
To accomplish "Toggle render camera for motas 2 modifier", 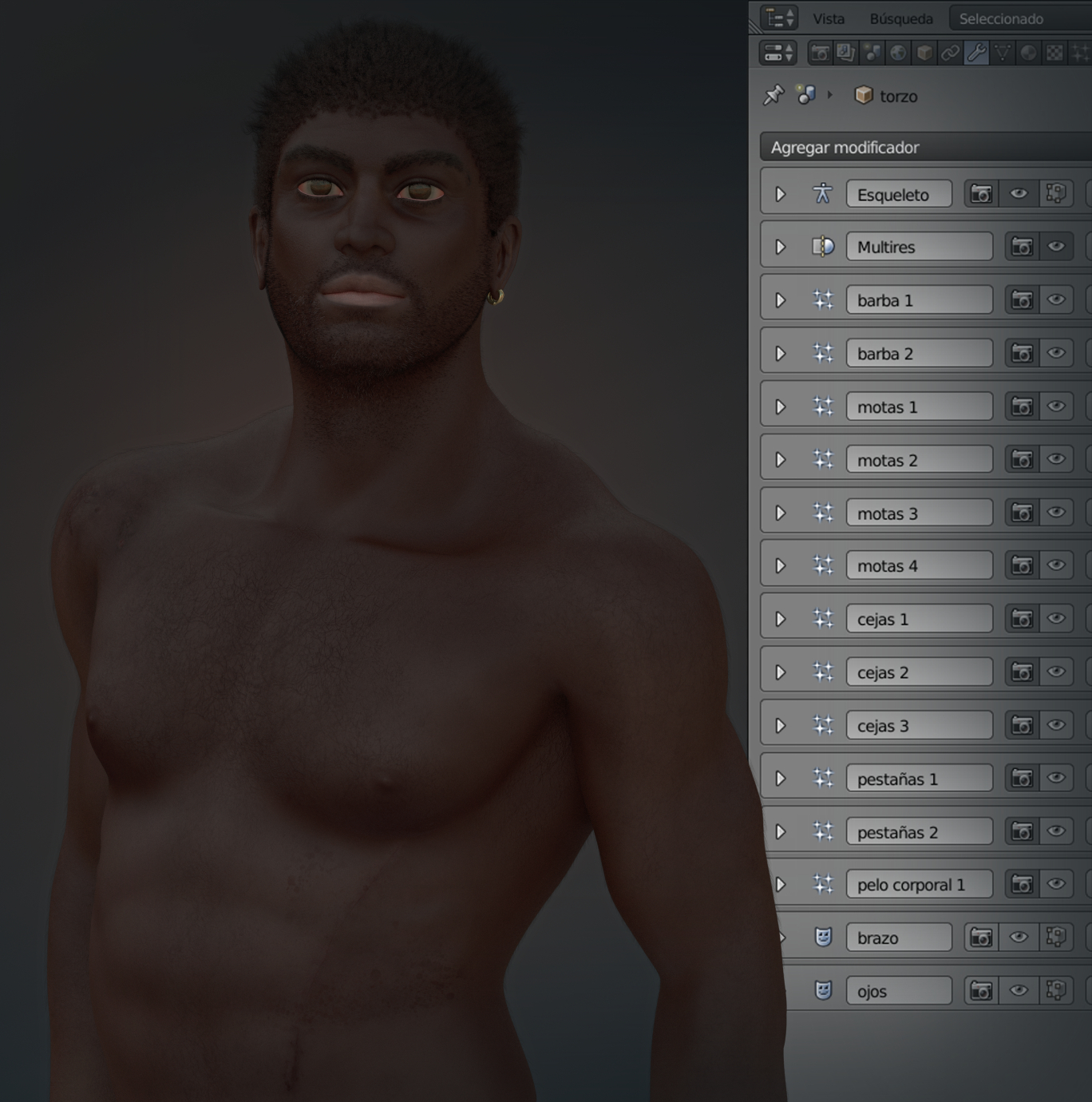I will 1022,459.
